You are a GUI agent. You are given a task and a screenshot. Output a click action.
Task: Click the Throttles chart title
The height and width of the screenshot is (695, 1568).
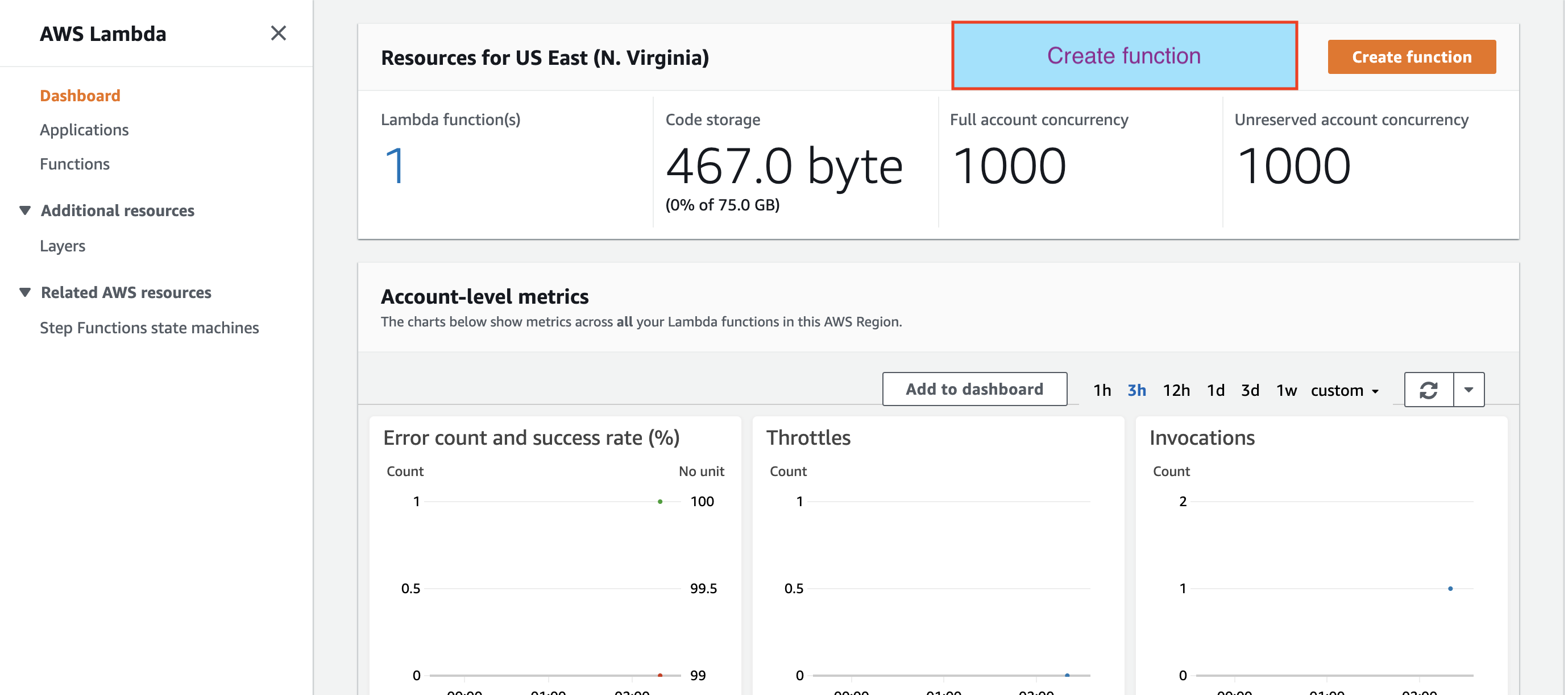click(808, 437)
